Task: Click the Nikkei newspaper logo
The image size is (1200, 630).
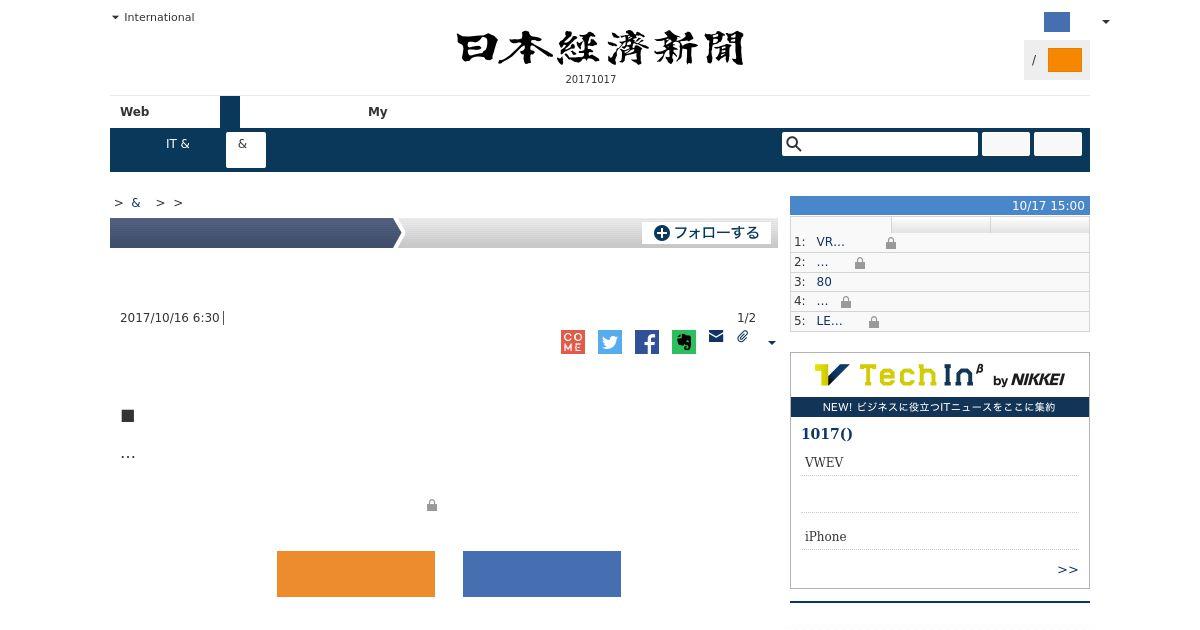Action: tap(600, 48)
